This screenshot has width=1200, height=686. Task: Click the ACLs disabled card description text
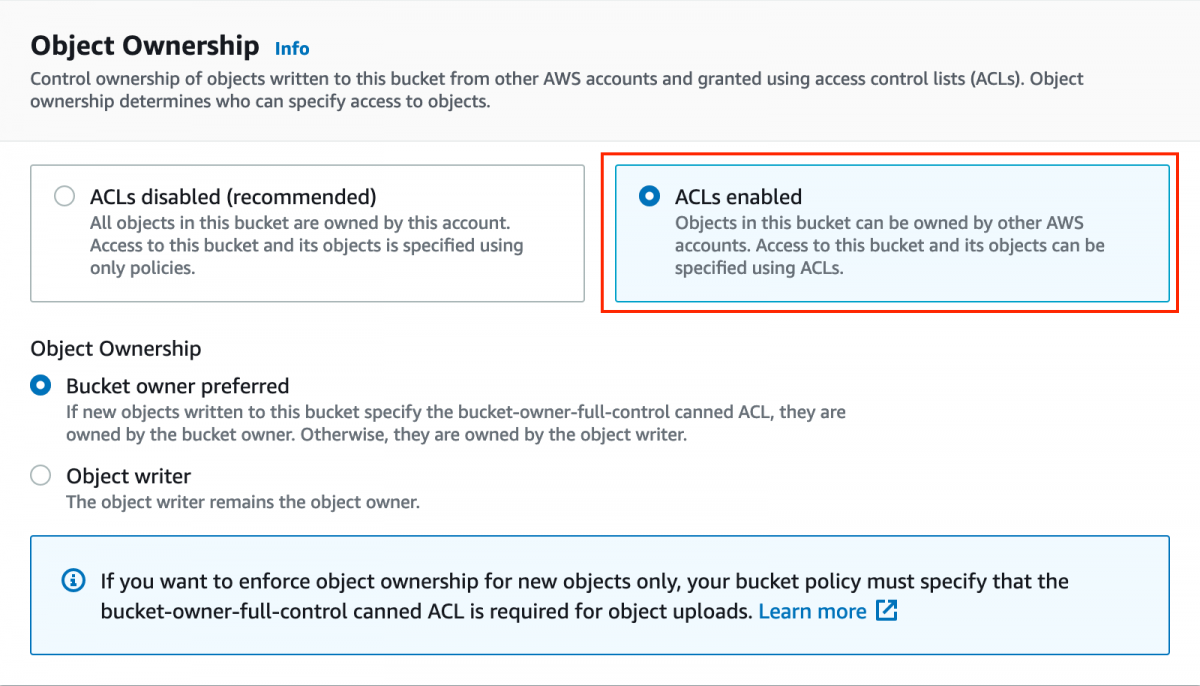pos(306,245)
